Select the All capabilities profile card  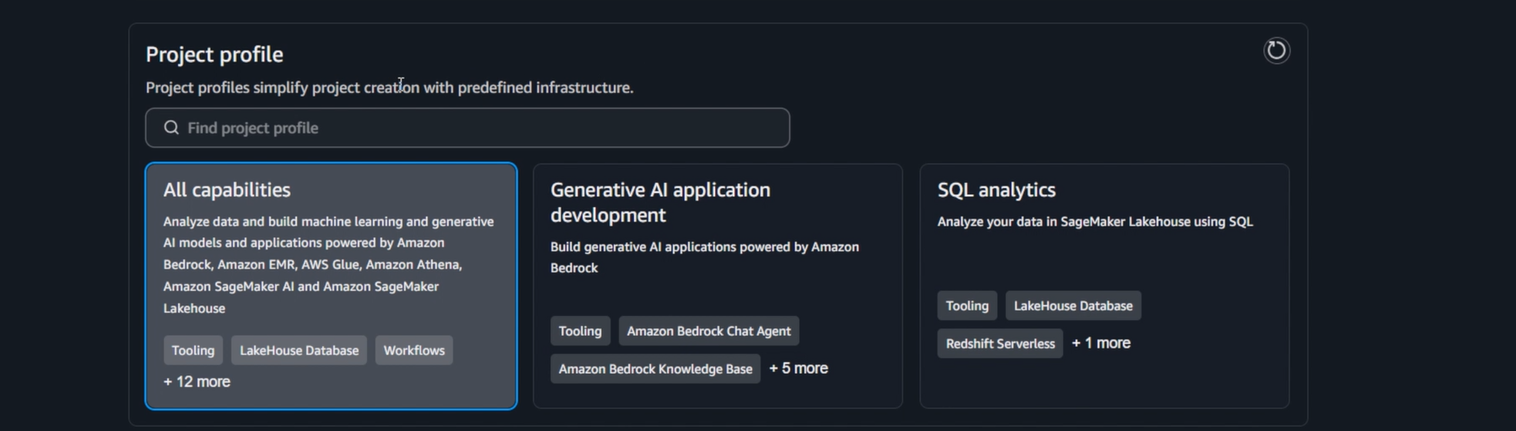331,286
